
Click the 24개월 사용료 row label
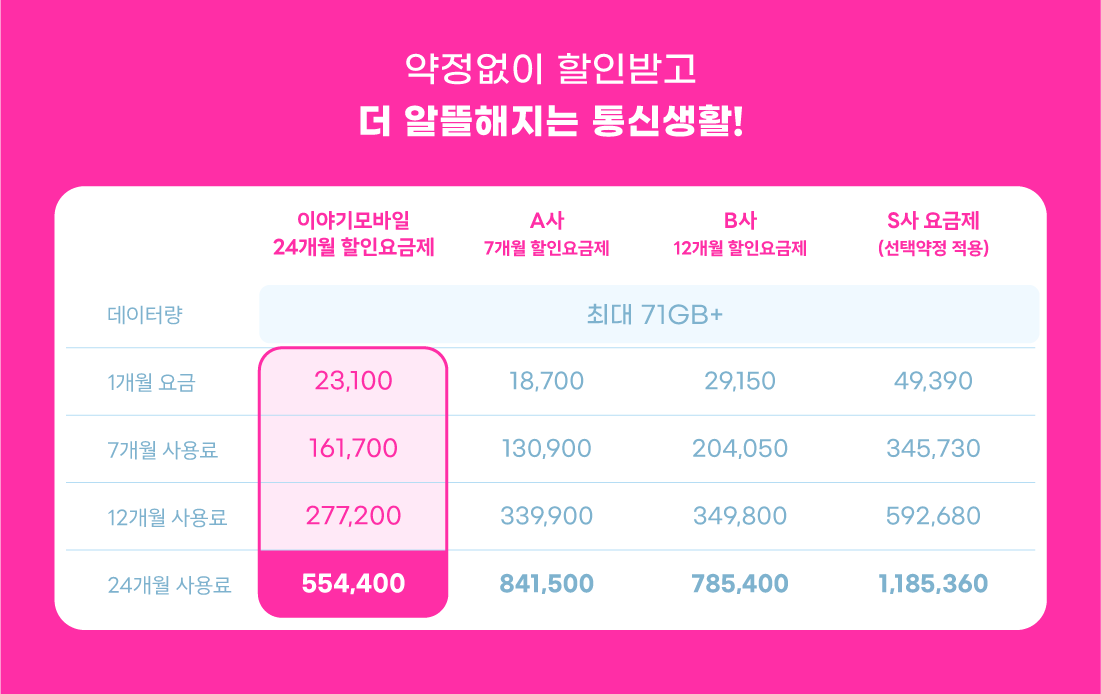(169, 584)
